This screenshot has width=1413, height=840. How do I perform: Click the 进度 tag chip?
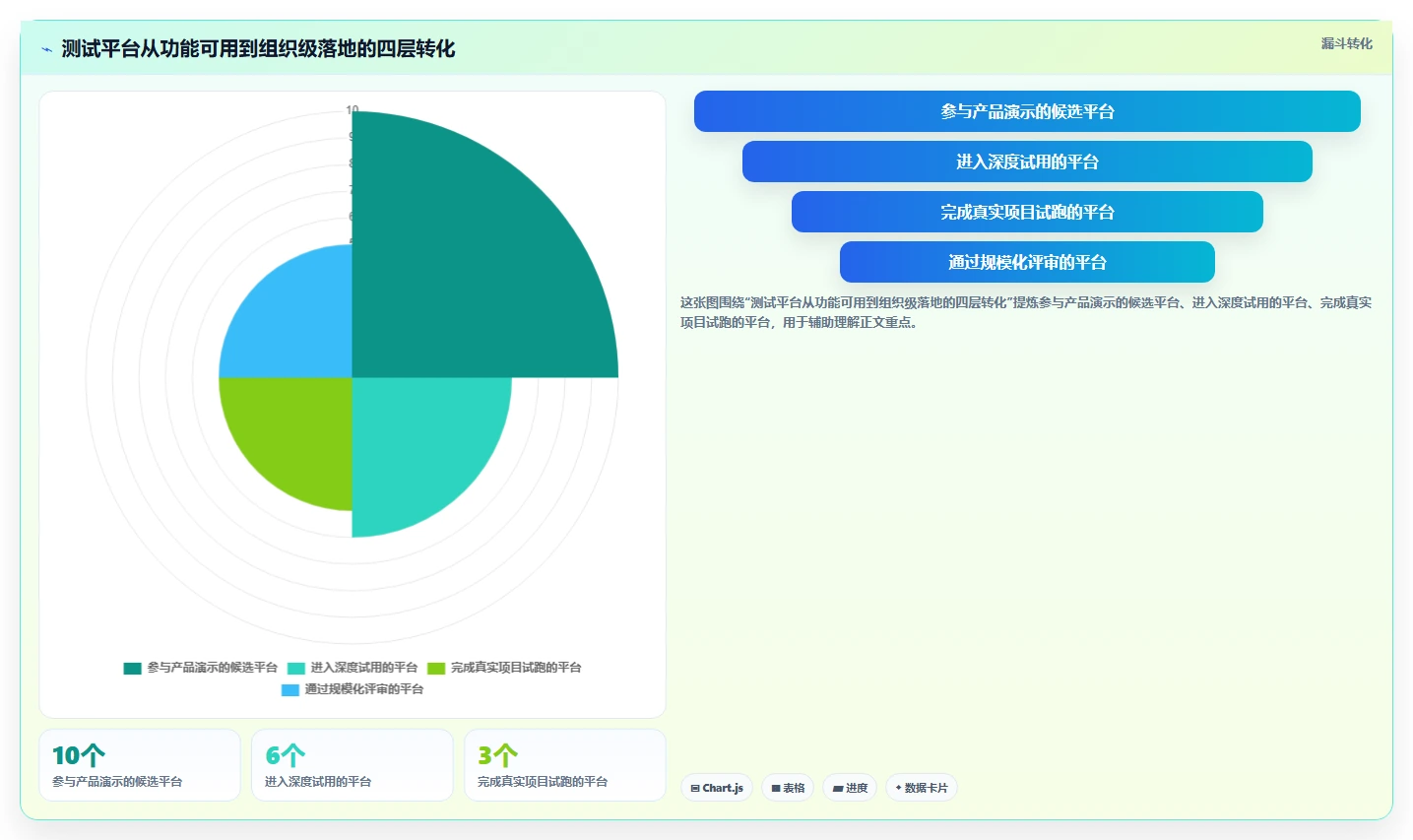tap(850, 788)
